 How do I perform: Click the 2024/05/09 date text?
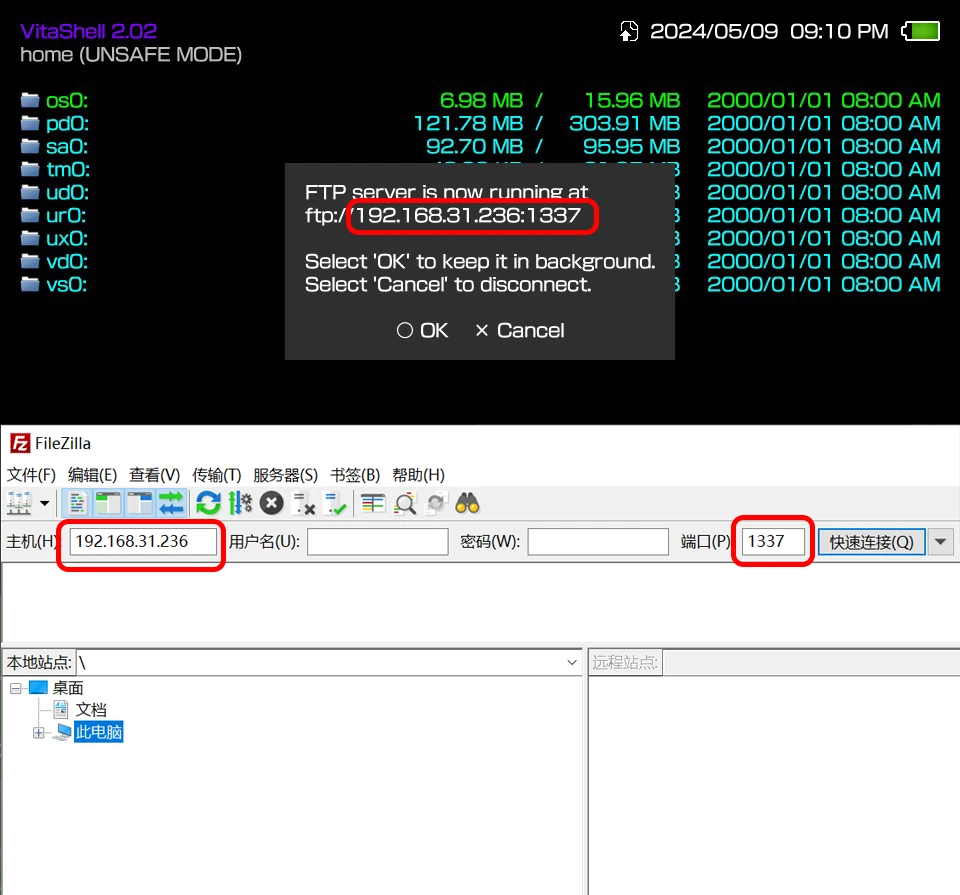pos(714,31)
